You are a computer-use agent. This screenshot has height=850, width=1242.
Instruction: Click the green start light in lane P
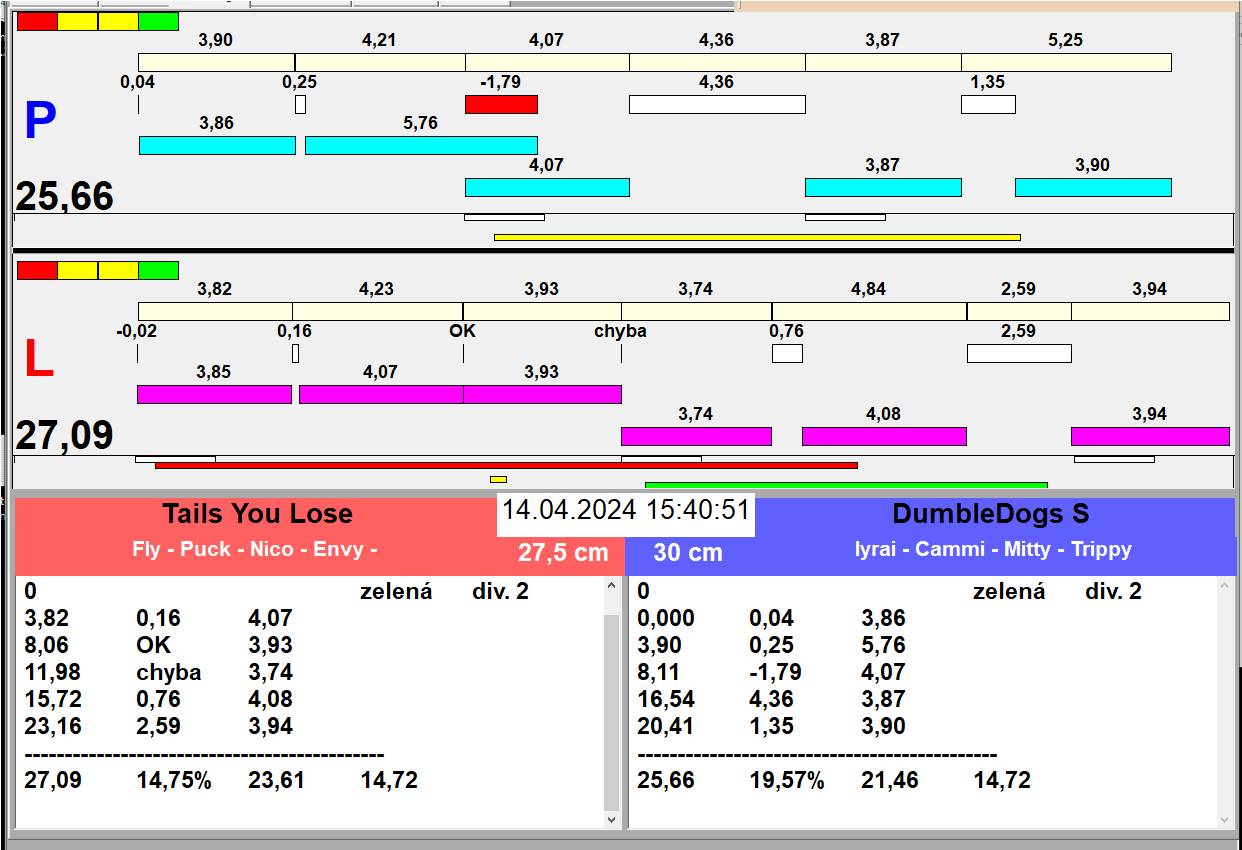(x=158, y=22)
